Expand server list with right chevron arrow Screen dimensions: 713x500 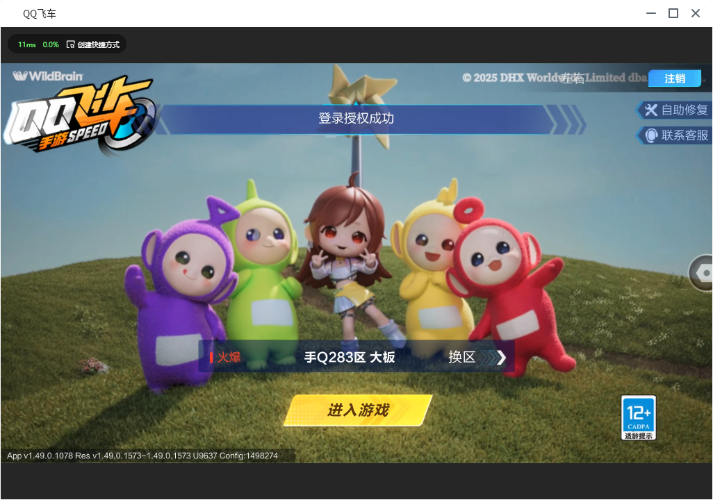click(501, 357)
